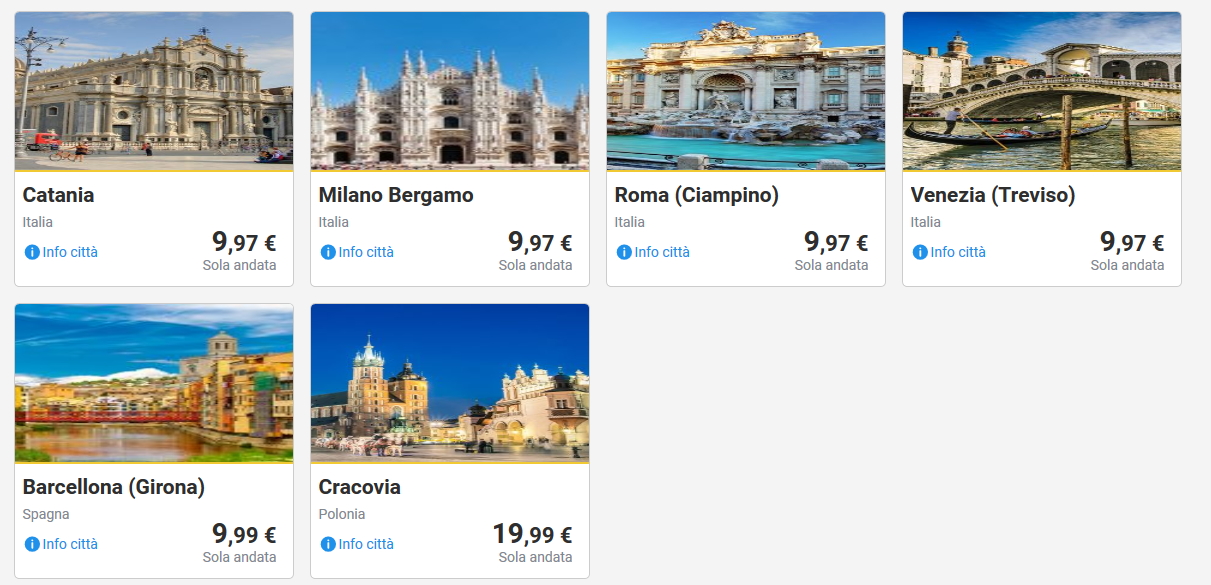
Task: Click the info icon on Milano Bergamo card
Action: pos(328,252)
